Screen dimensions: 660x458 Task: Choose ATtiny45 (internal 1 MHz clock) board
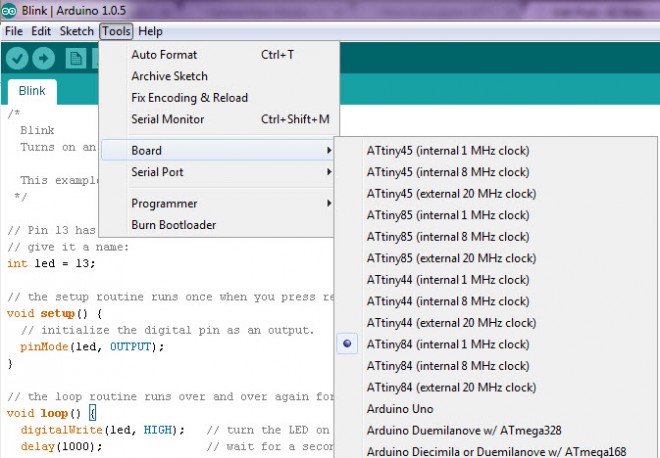448,151
